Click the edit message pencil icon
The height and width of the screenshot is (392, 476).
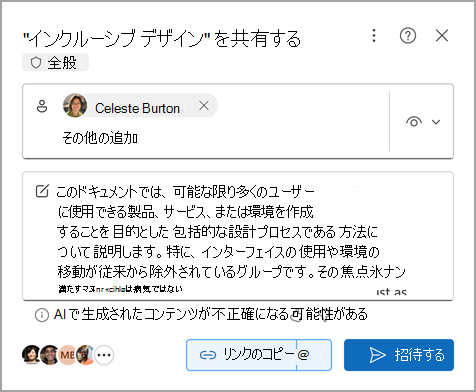[42, 191]
